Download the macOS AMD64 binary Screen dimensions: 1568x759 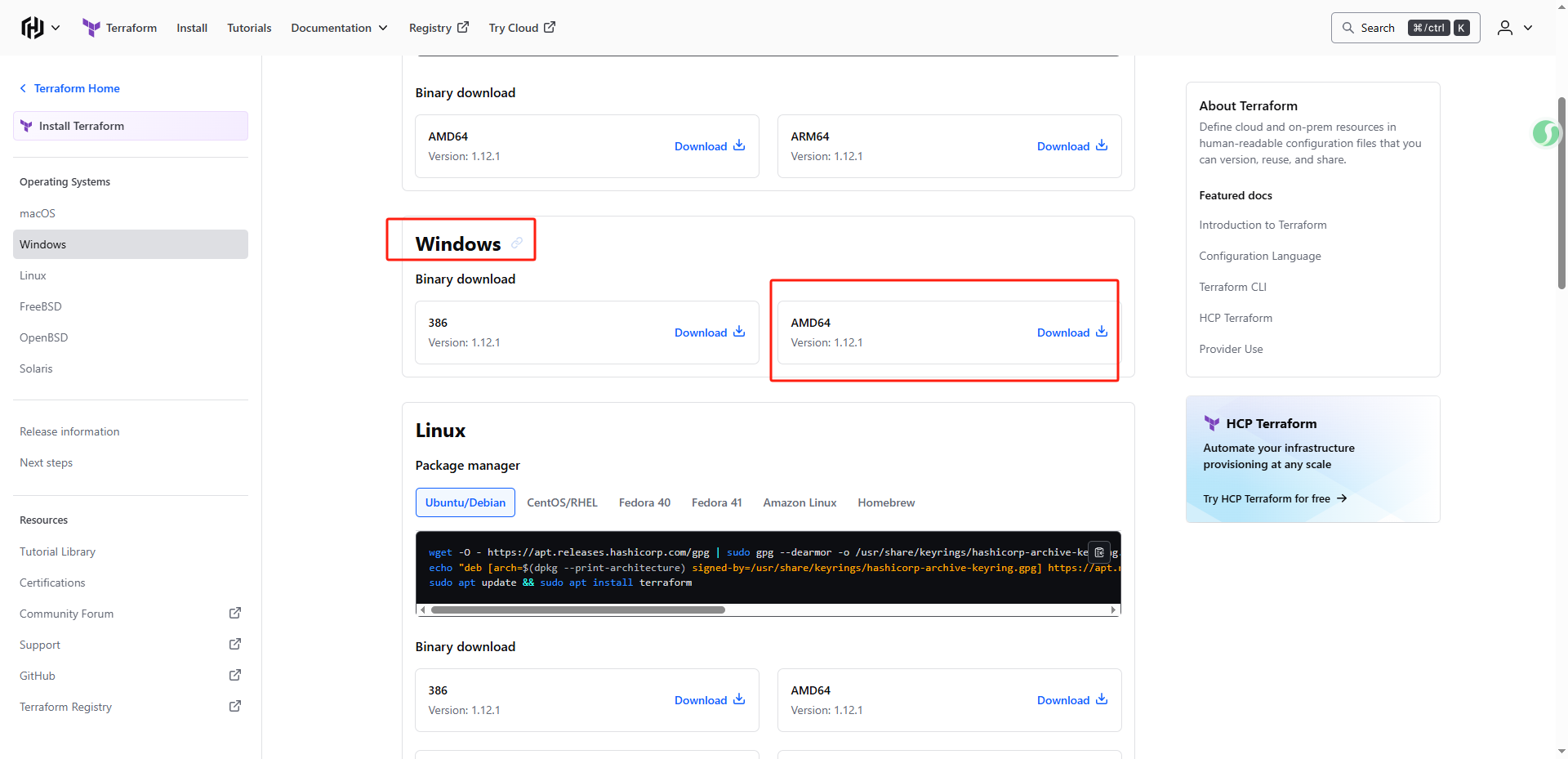coord(710,146)
